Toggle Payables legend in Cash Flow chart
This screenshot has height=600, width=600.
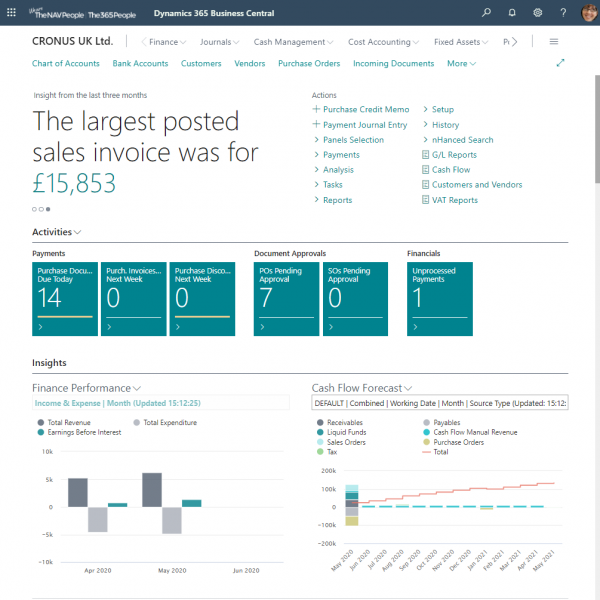point(442,422)
